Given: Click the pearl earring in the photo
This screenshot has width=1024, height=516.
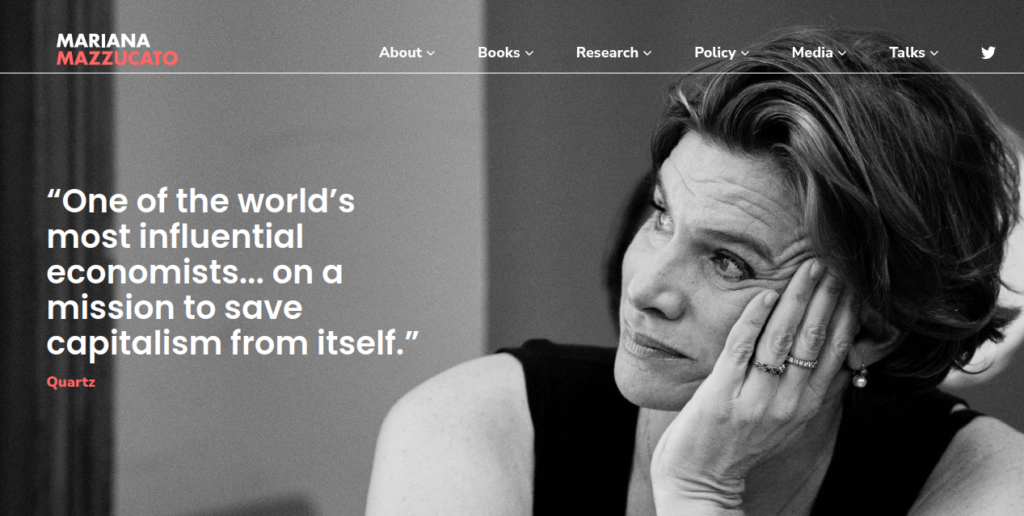Looking at the screenshot, I should (x=859, y=378).
